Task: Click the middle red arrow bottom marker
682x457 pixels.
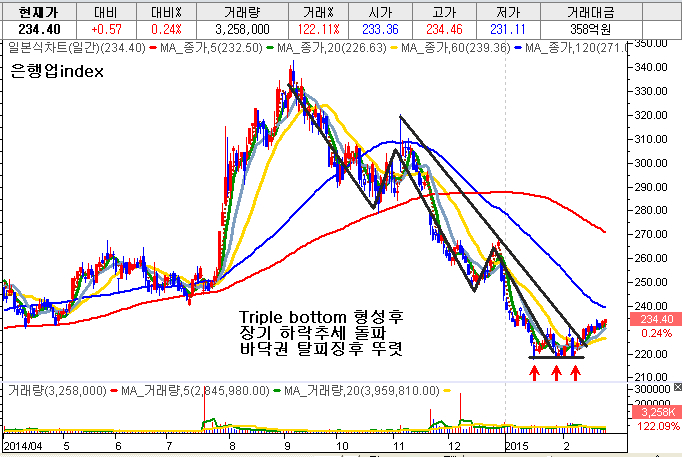Action: (x=555, y=372)
